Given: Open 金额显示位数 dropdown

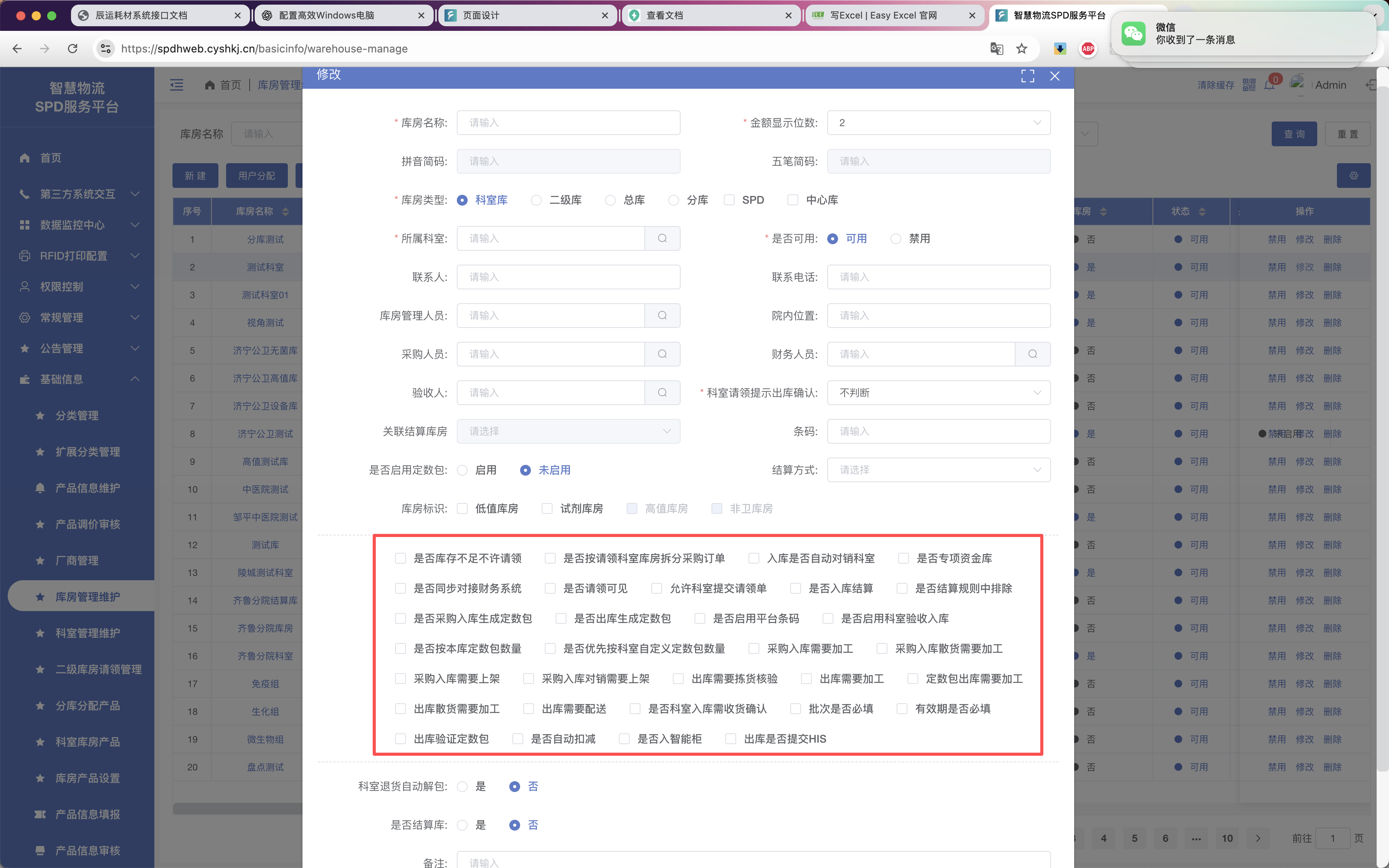Looking at the screenshot, I should tap(938, 123).
